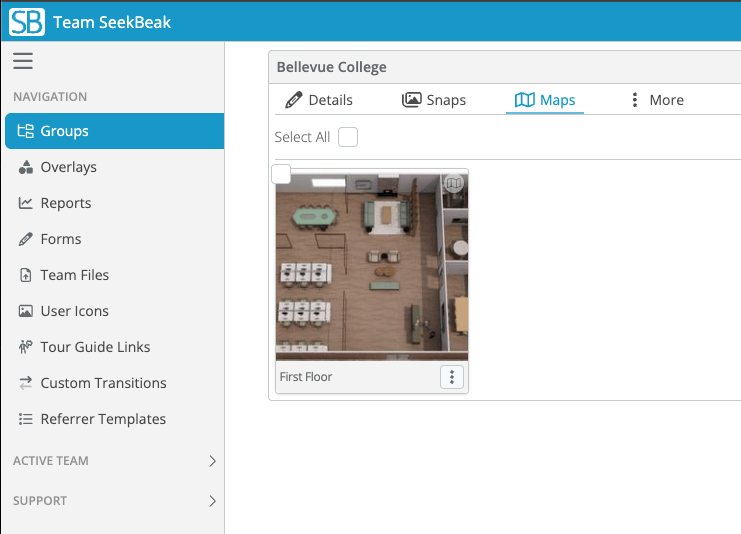741x534 pixels.
Task: Click the Overlays shapes icon
Action: pos(26,167)
